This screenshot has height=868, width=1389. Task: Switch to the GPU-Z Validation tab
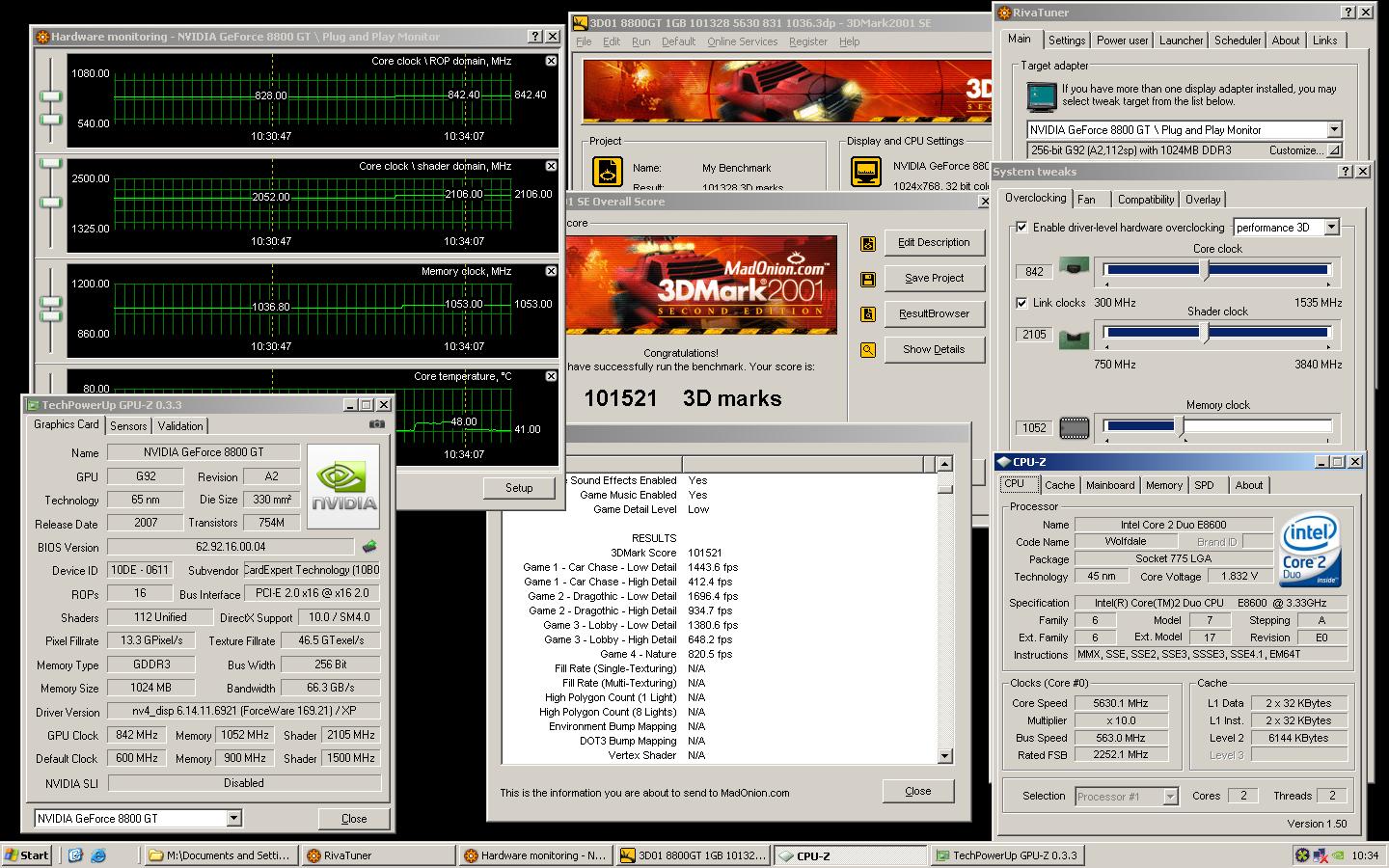(x=180, y=426)
